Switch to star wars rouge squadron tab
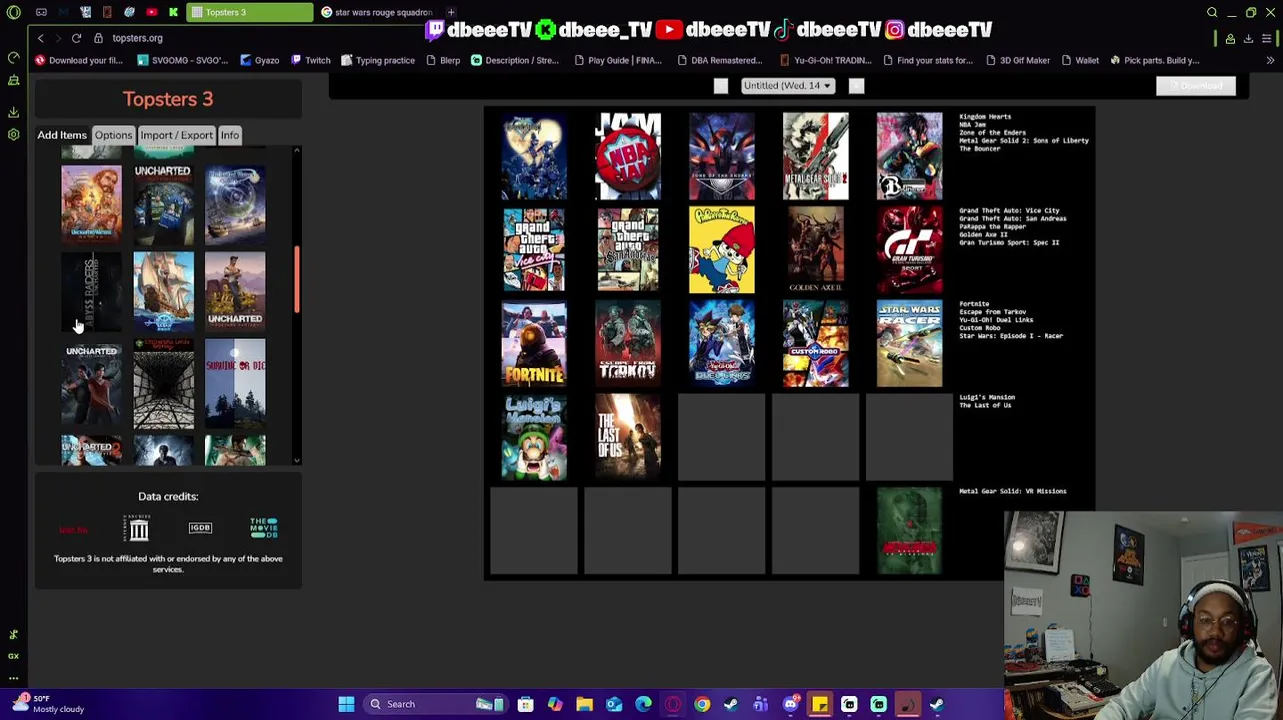Screen dimensions: 1283x720 point(377,12)
